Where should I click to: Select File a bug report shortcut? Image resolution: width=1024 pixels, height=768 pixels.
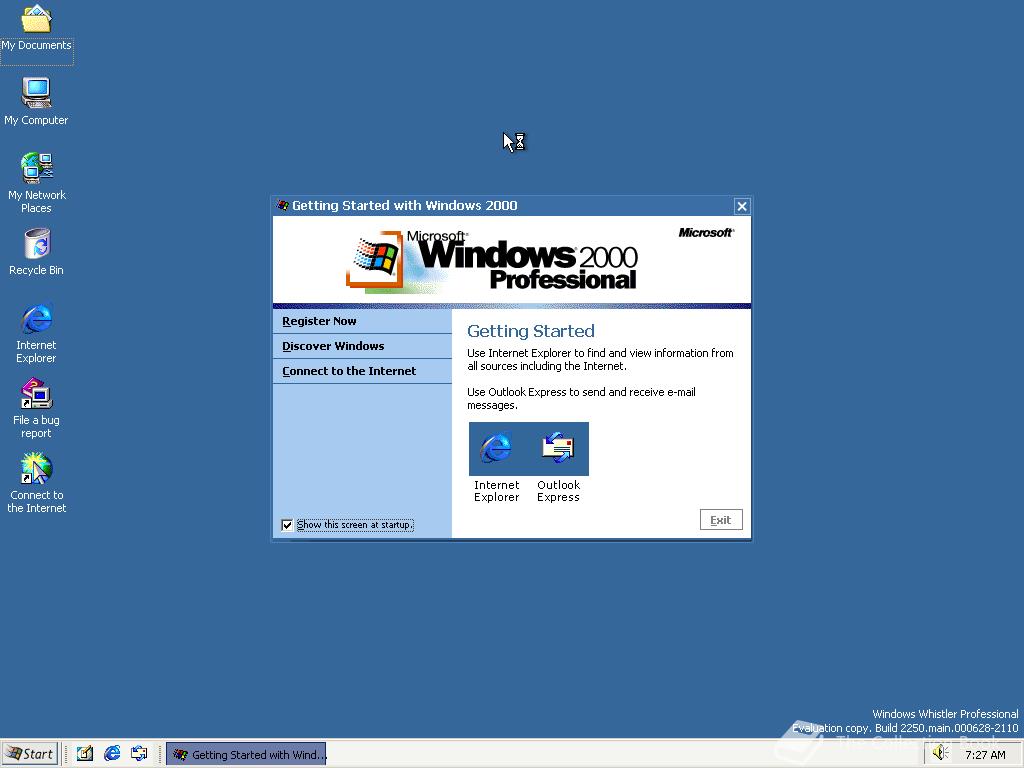pos(36,408)
